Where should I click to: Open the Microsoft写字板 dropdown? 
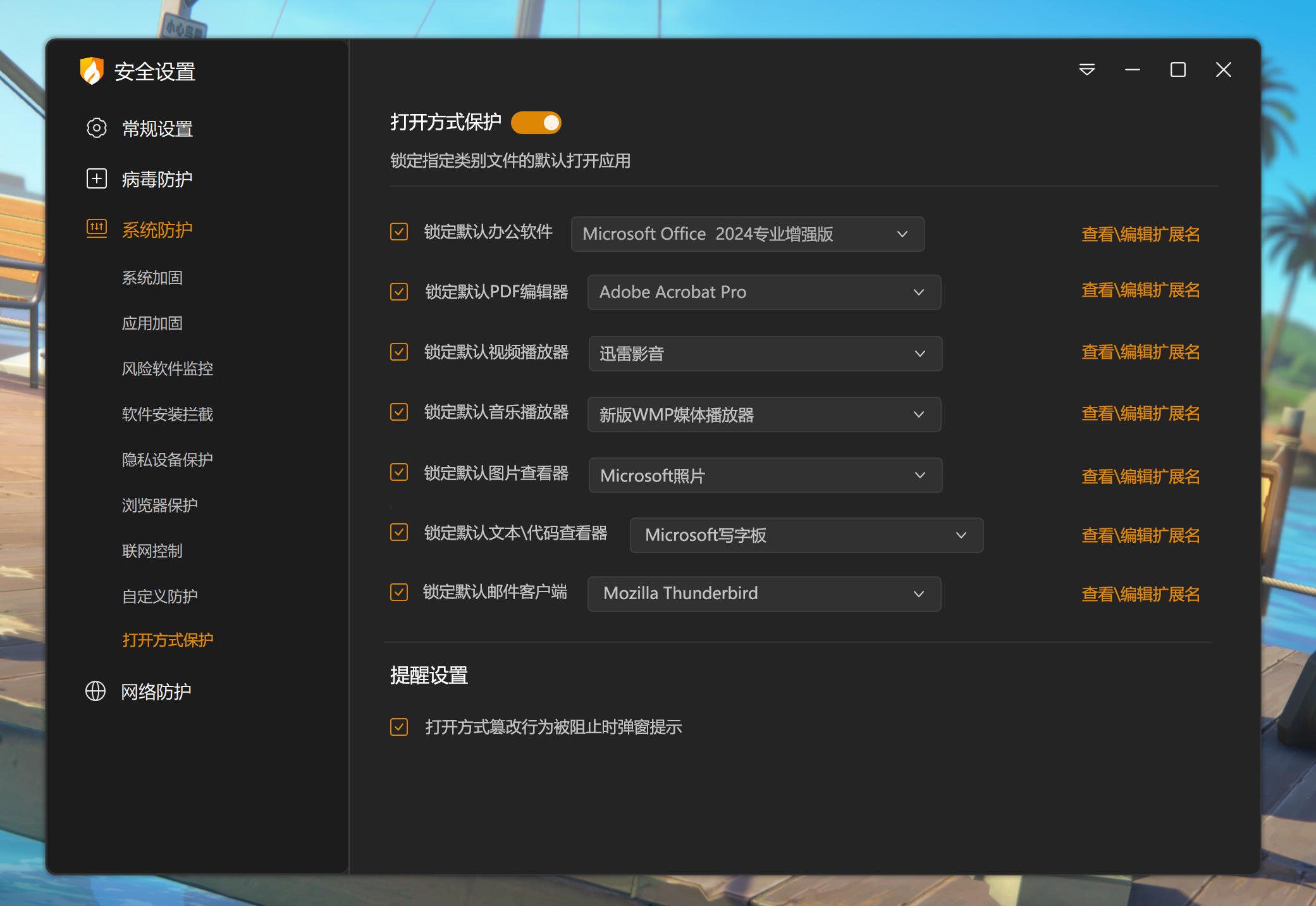[806, 535]
